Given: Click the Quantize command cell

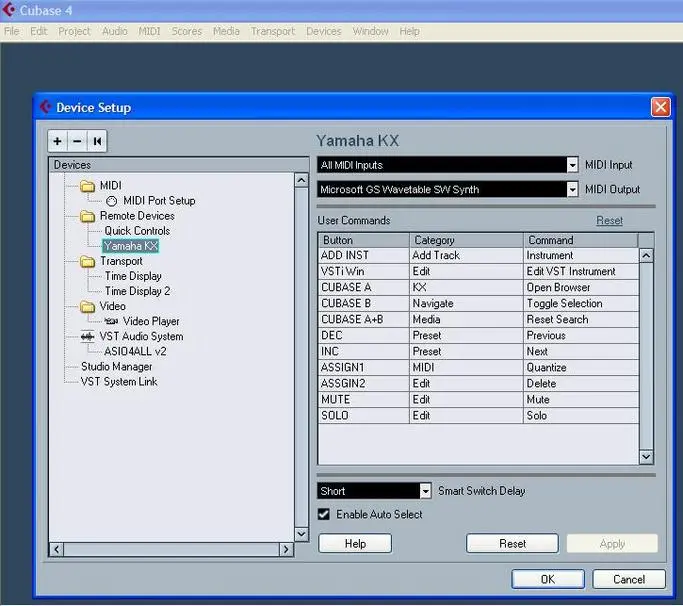Looking at the screenshot, I should (581, 368).
